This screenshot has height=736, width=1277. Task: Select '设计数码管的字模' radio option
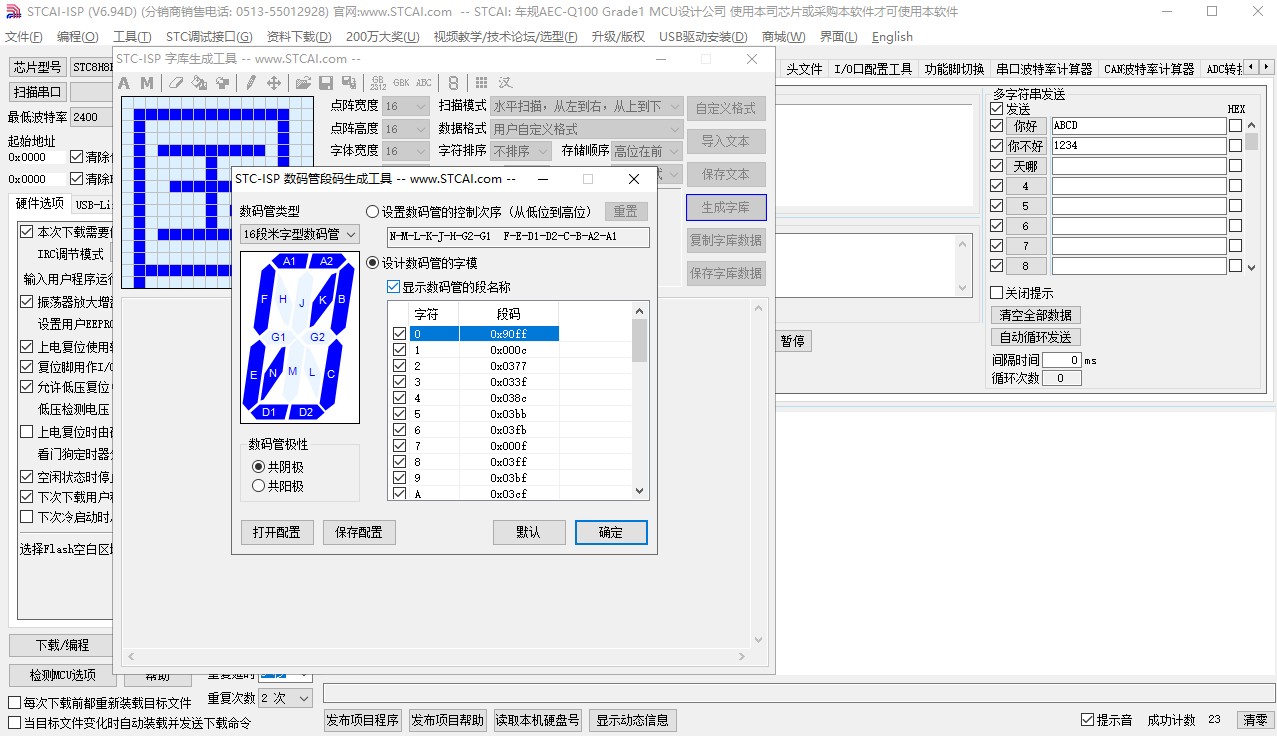[422, 263]
